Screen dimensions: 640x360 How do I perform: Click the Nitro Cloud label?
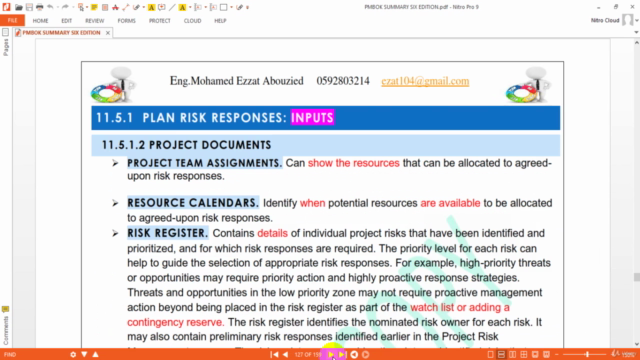pos(605,20)
